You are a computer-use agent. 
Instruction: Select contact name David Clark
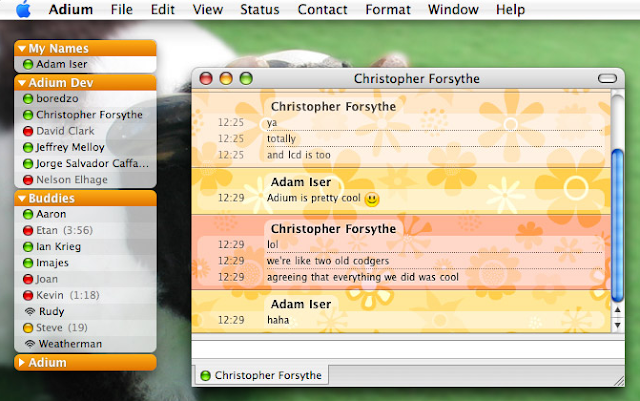[65, 131]
